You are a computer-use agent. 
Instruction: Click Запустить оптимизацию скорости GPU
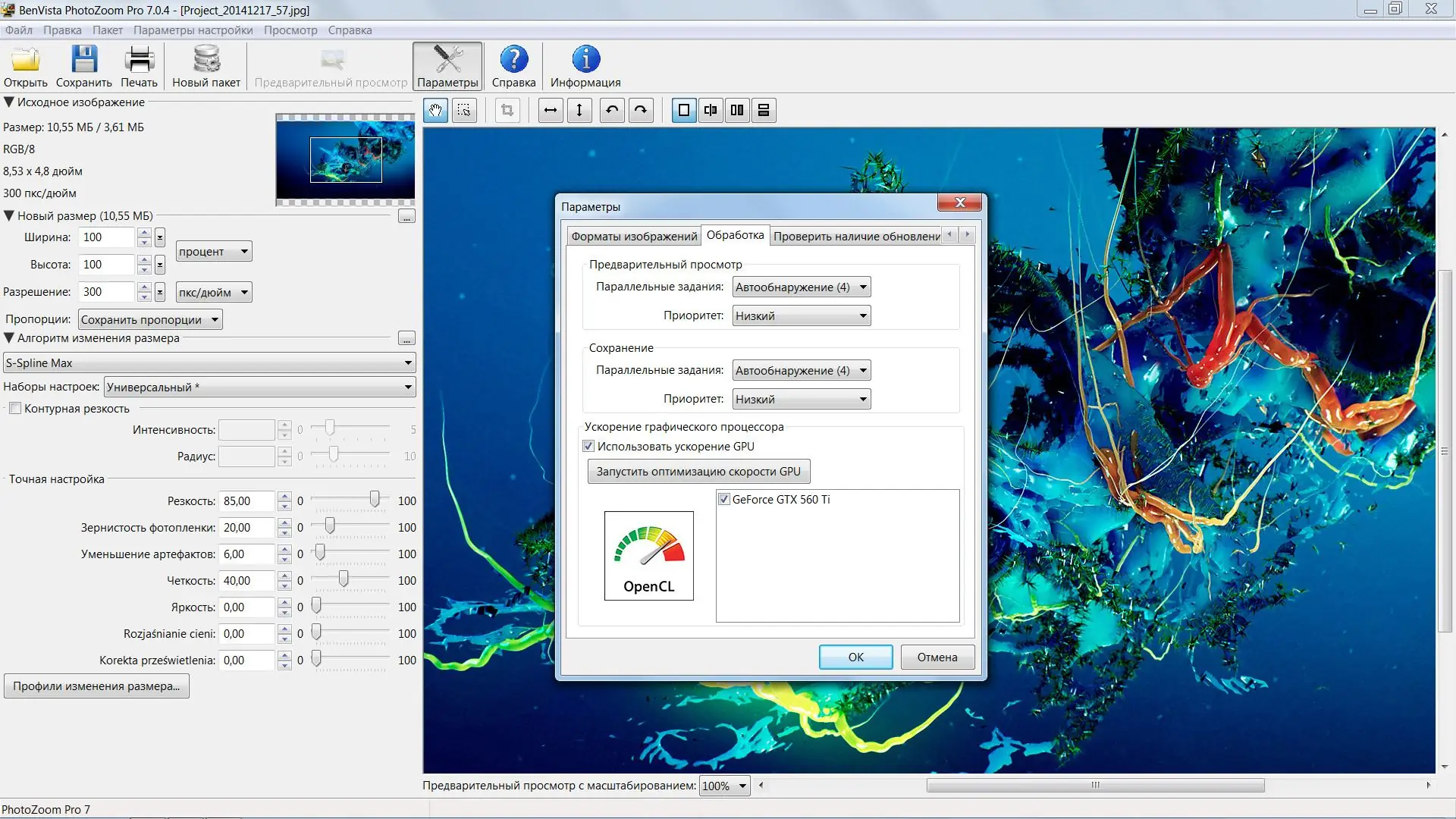[698, 471]
